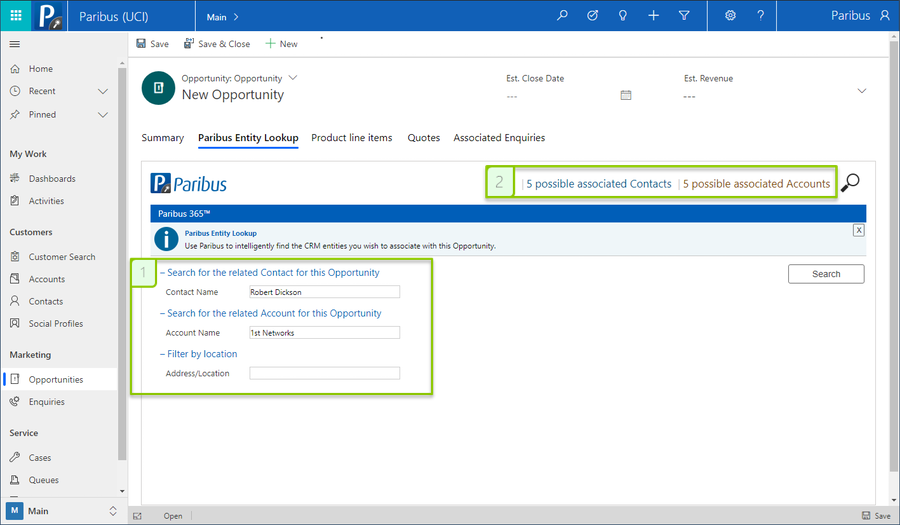Open advanced find funnel icon
Viewport: 900px width, 525px height.
pos(684,15)
